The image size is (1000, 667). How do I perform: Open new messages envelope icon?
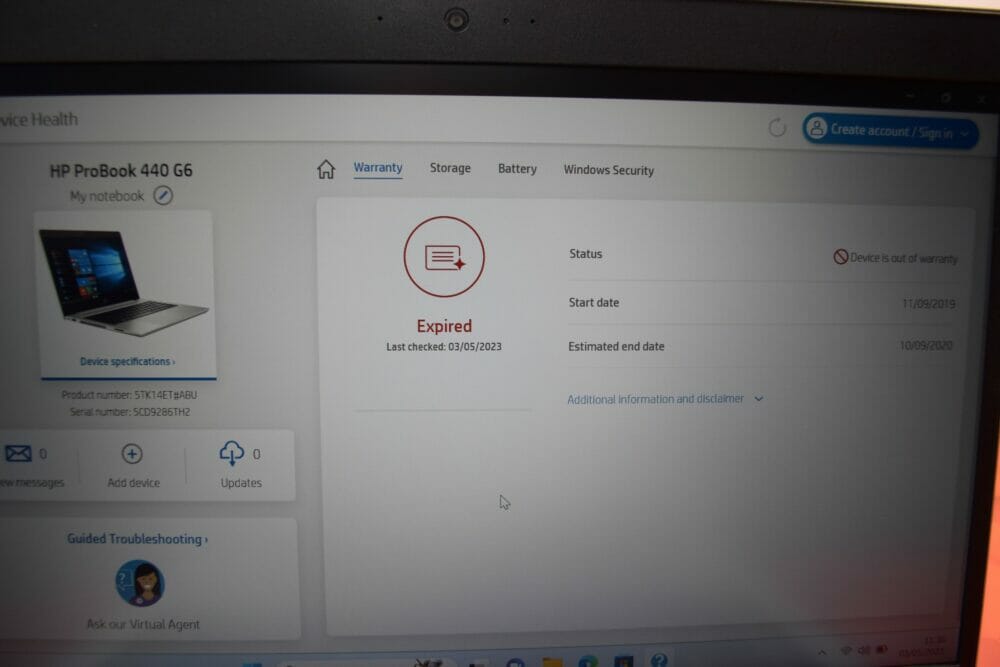(x=18, y=453)
